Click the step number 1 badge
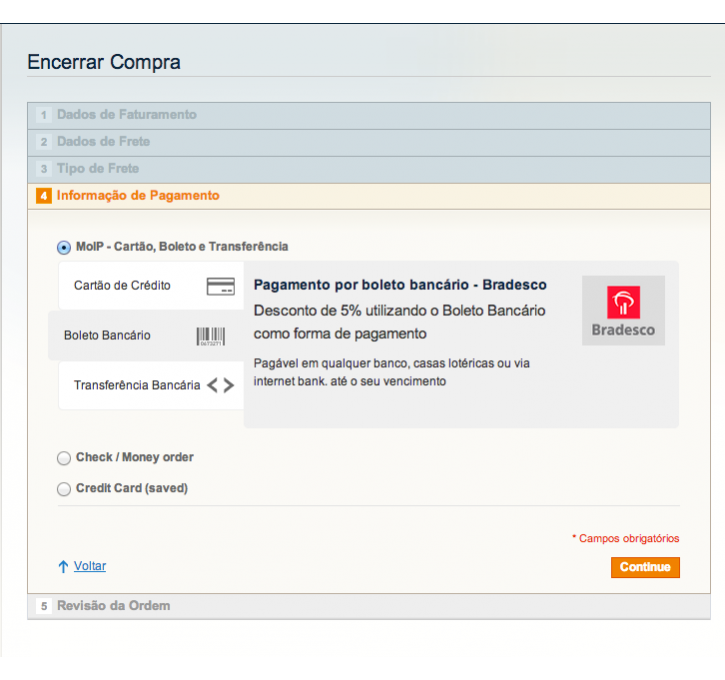Viewport: 725px width, 680px height. point(44,115)
